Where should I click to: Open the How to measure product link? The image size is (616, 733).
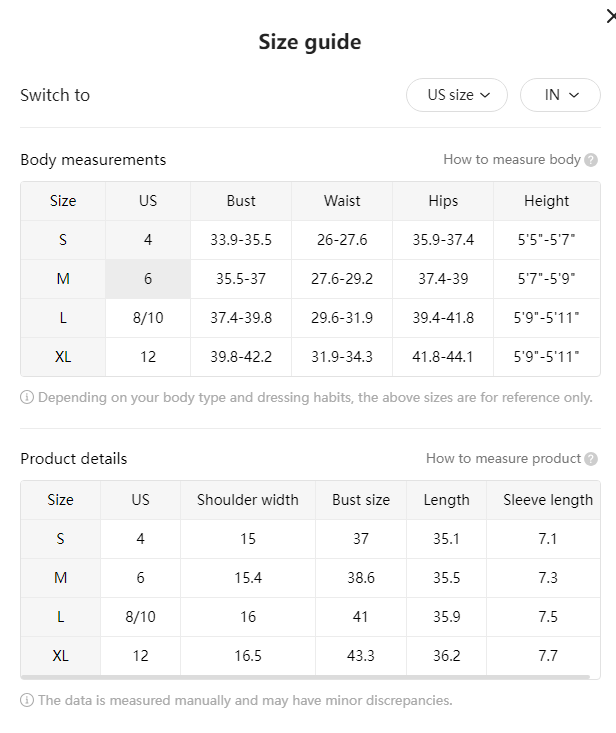coord(503,459)
